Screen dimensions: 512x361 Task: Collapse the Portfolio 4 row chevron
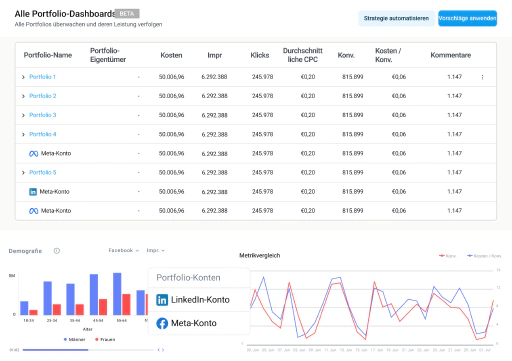[x=23, y=134]
